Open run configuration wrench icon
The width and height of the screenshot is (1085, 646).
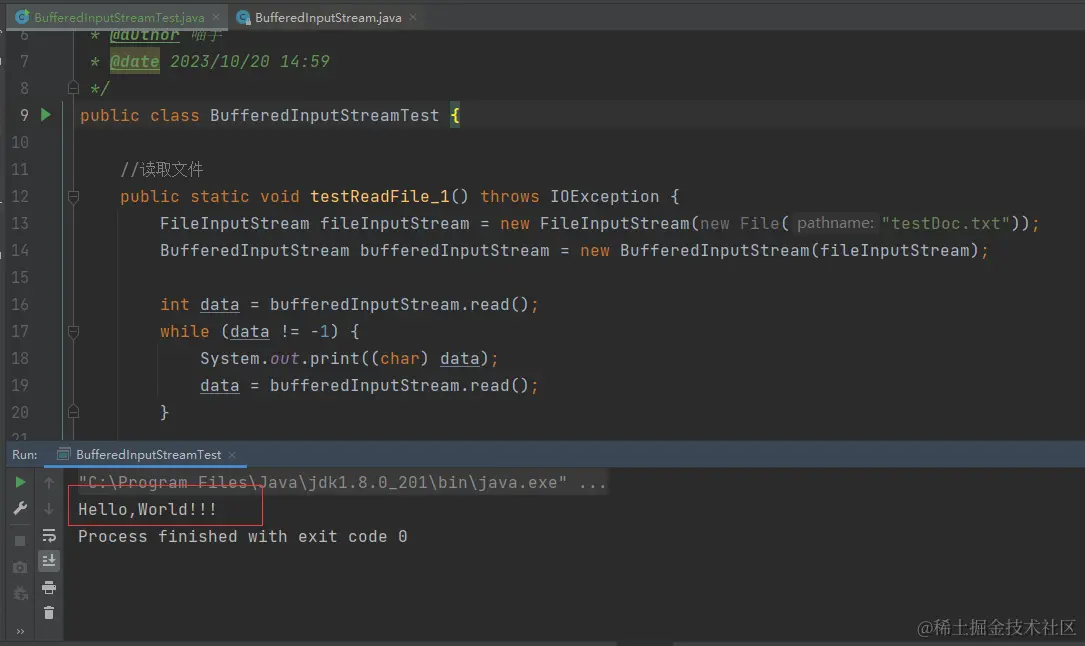pyautogui.click(x=20, y=508)
